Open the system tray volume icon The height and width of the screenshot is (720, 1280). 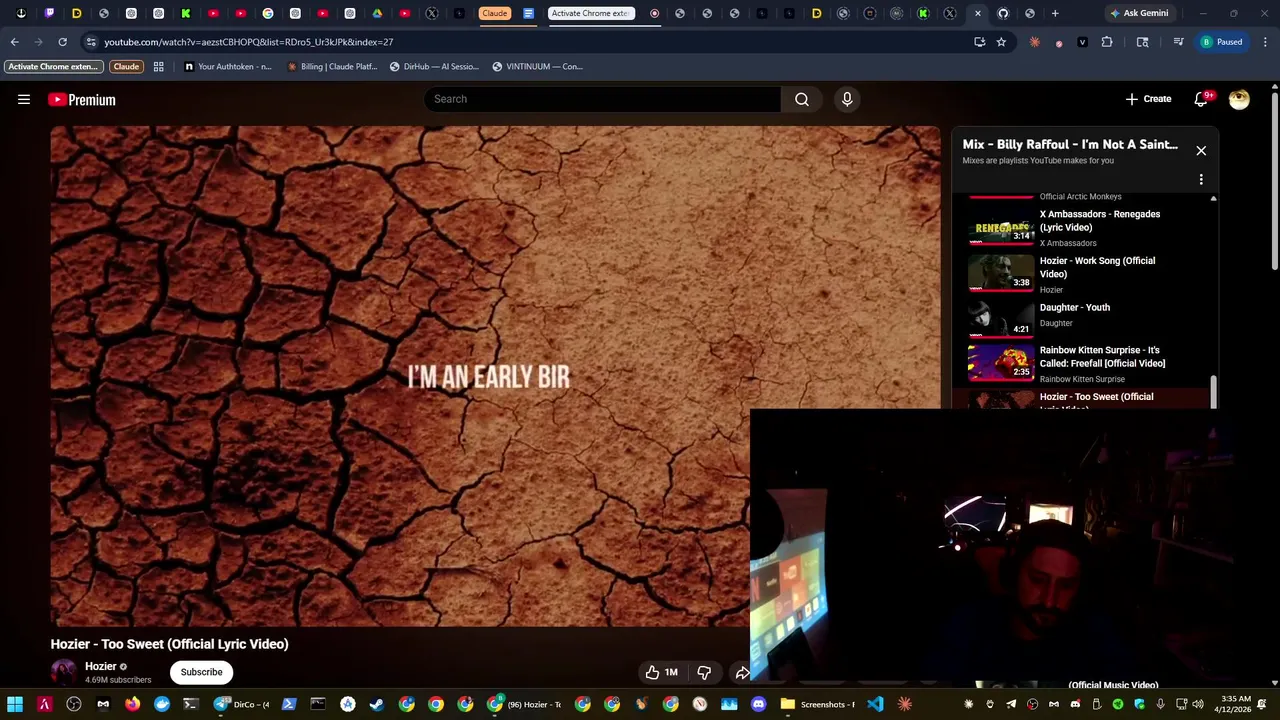(1198, 704)
